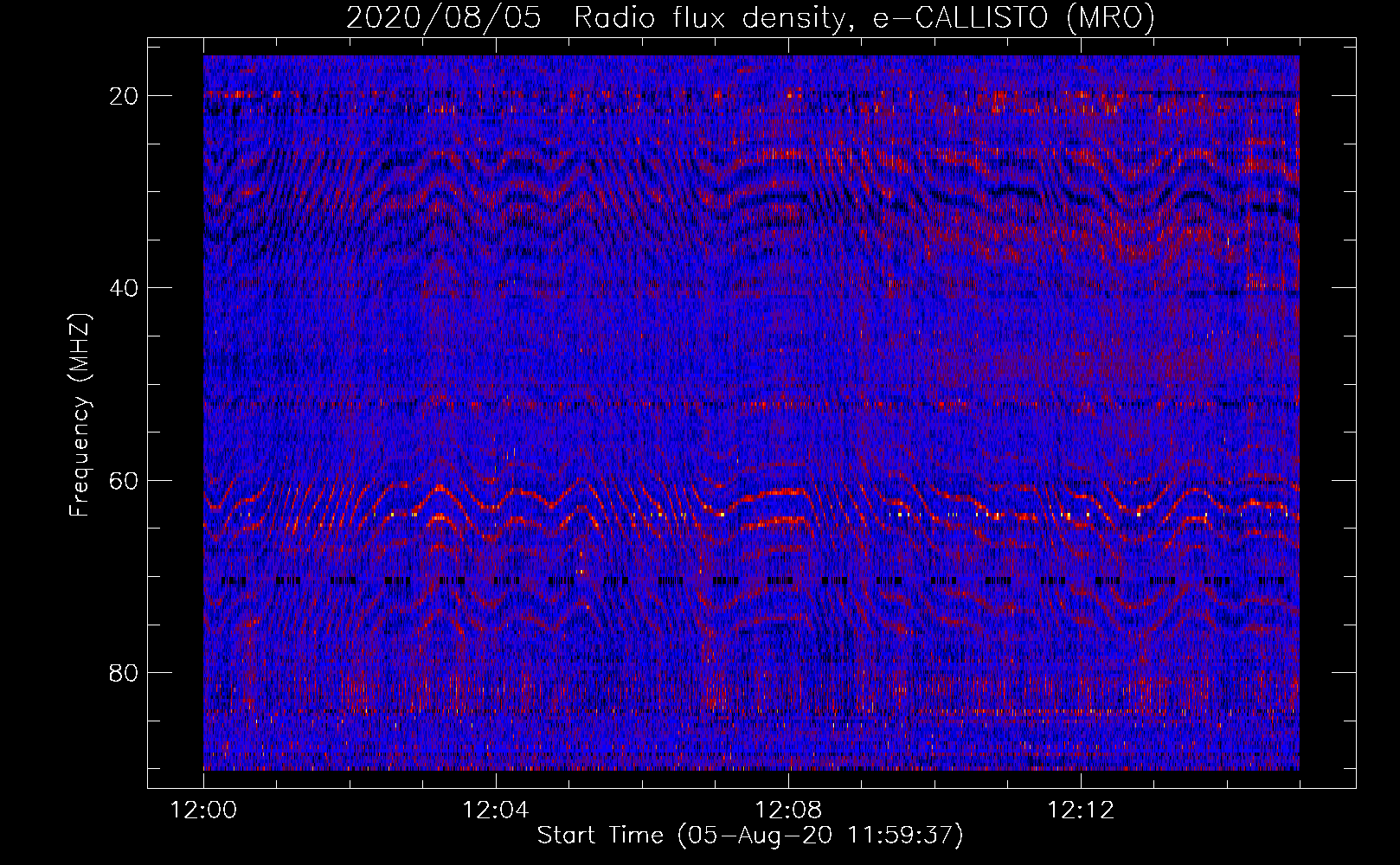Click the '12:04' time tick label
1400x865 pixels.
[x=496, y=811]
